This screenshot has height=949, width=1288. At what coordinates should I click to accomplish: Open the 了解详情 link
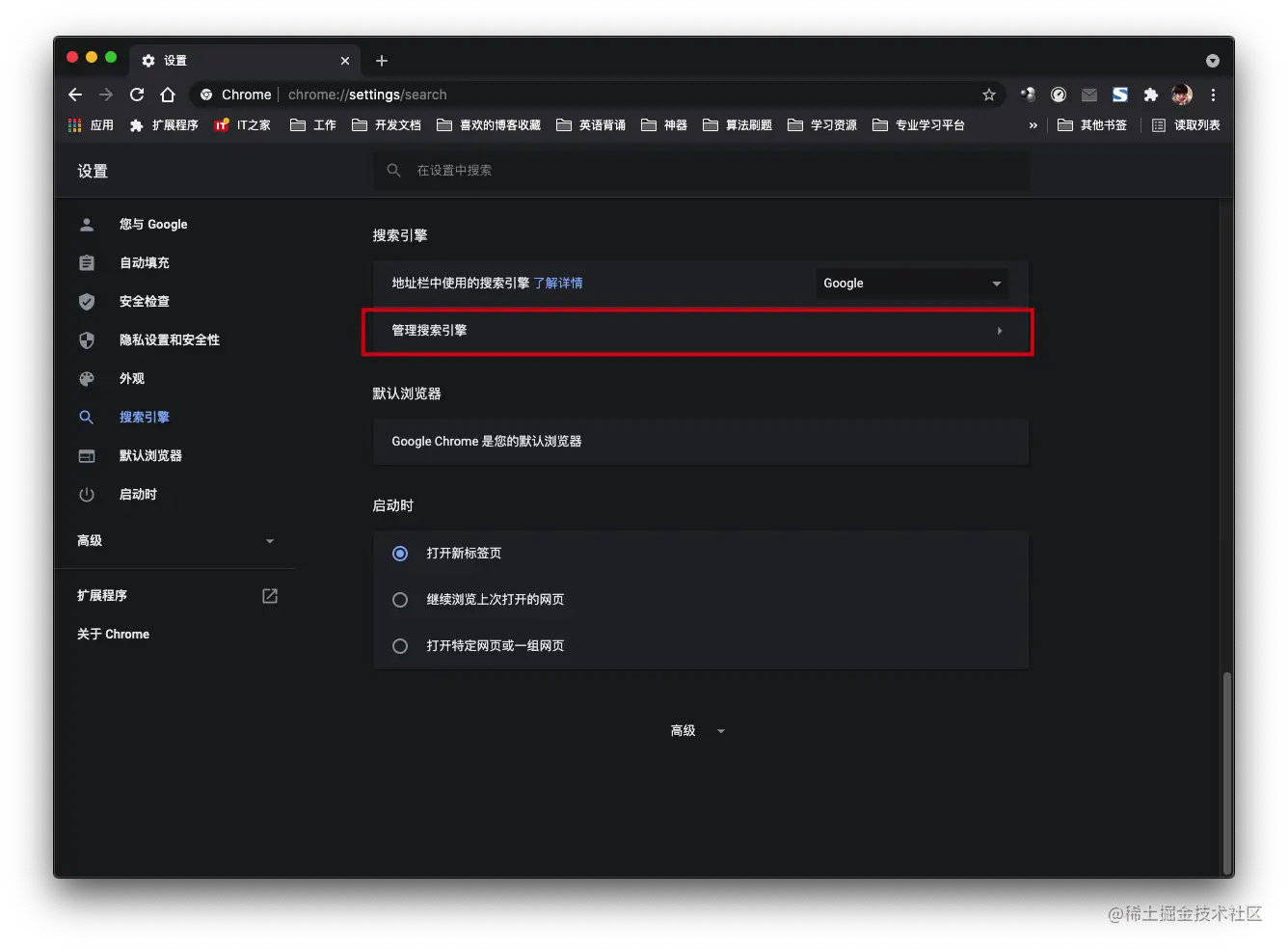click(x=558, y=284)
